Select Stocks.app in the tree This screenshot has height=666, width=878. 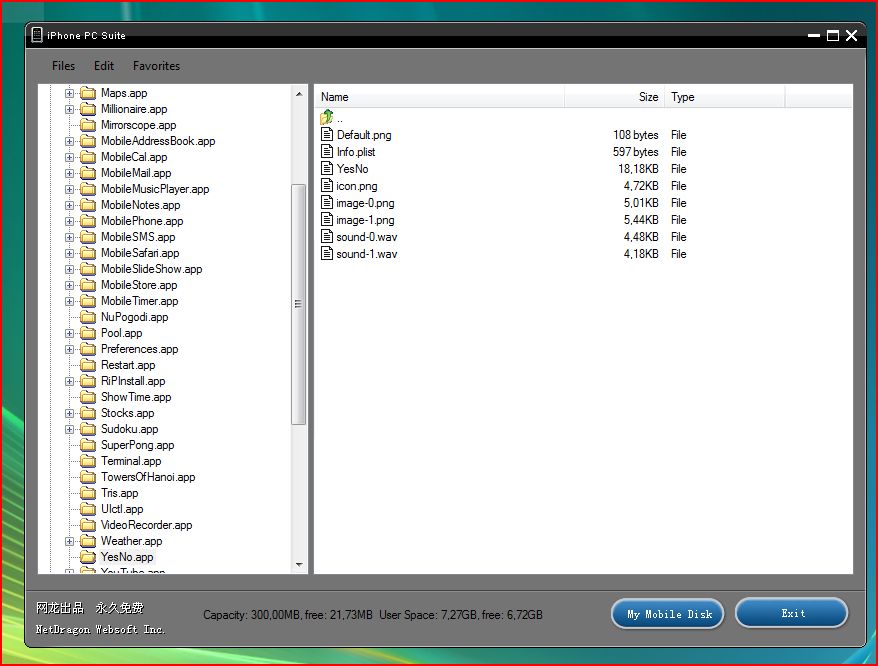128,413
